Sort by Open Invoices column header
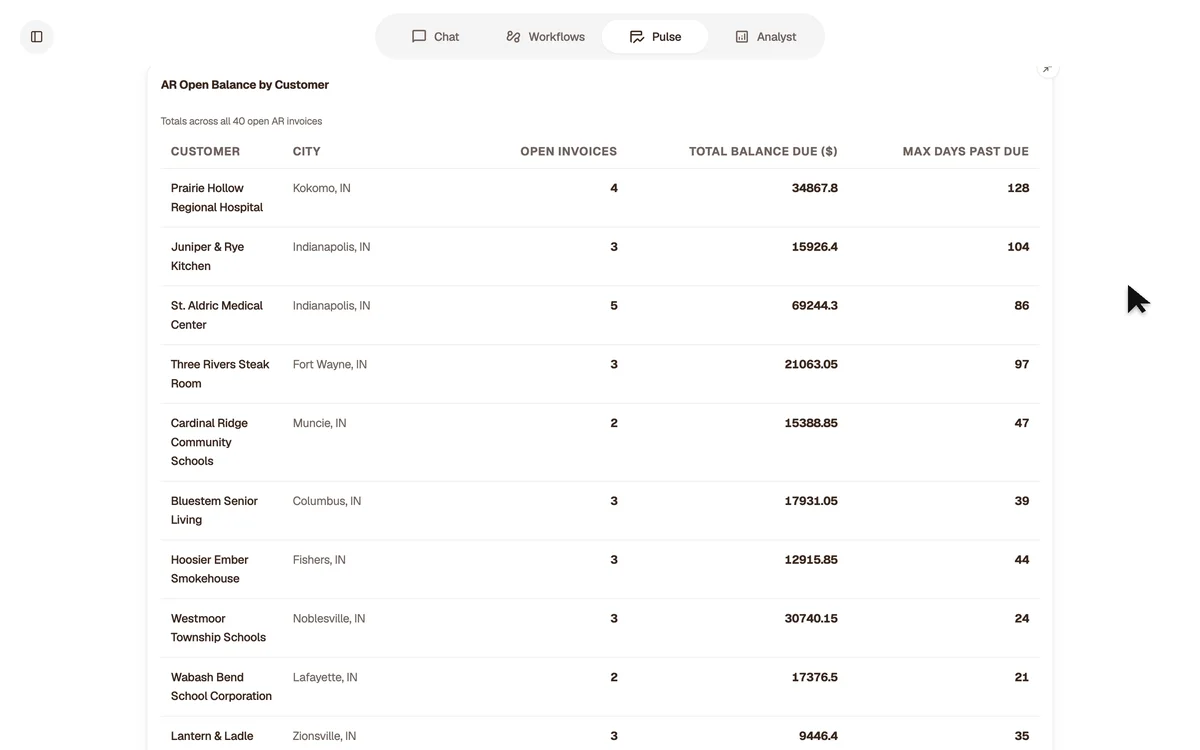The image size is (1200, 750). (568, 151)
